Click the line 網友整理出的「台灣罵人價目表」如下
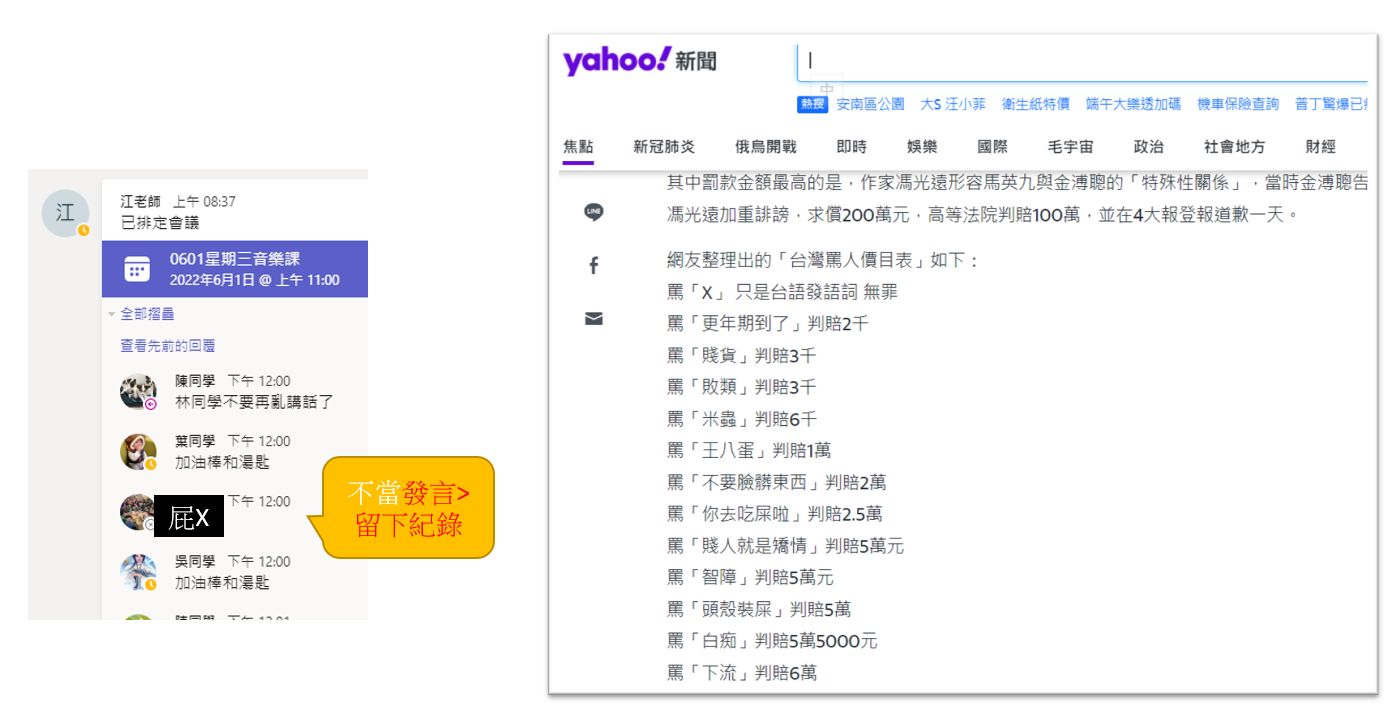 click(x=823, y=261)
